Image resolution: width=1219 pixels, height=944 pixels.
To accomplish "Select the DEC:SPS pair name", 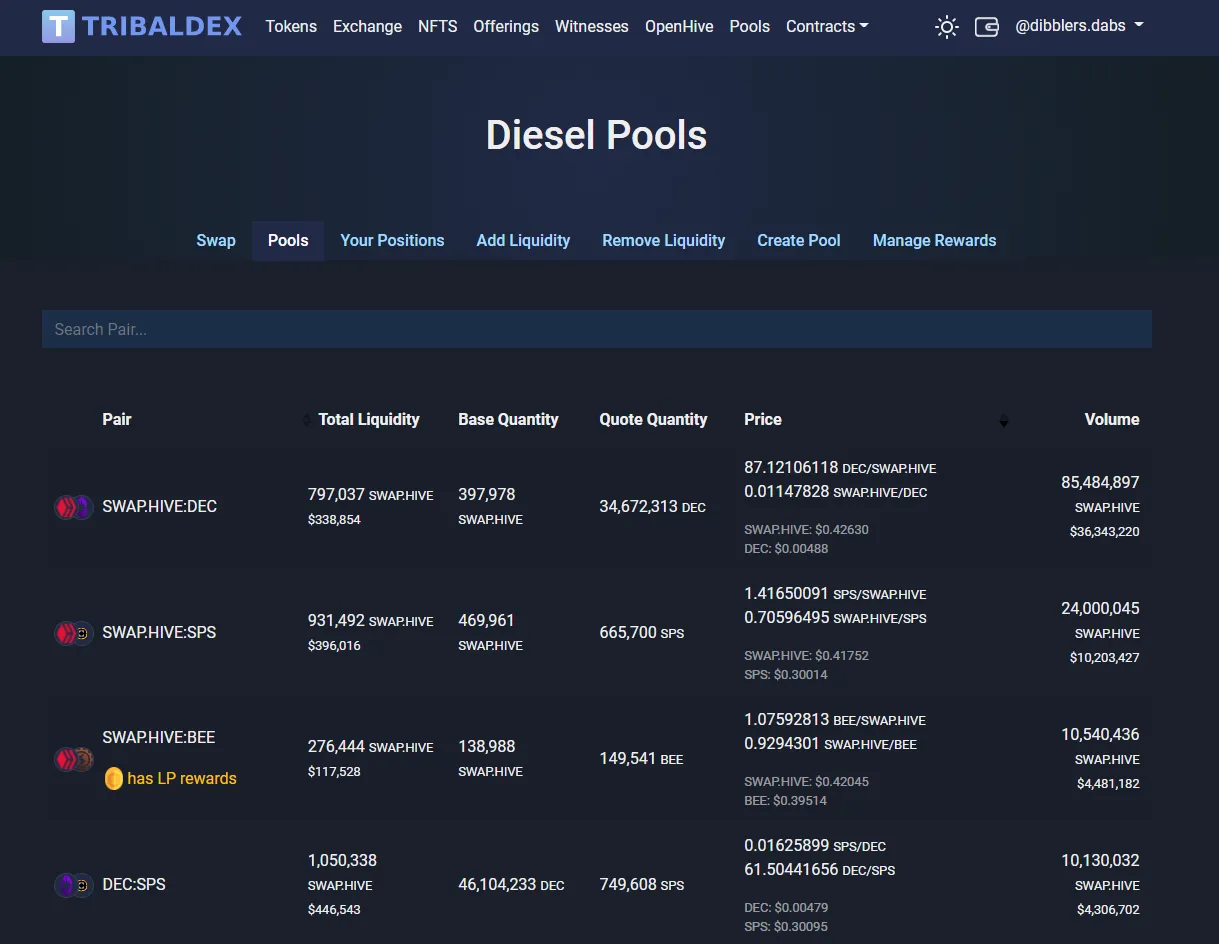I will coord(134,884).
